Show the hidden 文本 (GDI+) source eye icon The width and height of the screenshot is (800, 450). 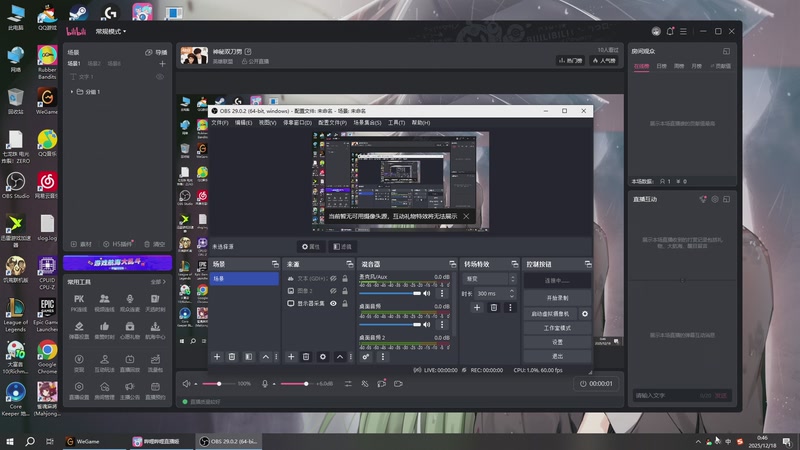[333, 279]
